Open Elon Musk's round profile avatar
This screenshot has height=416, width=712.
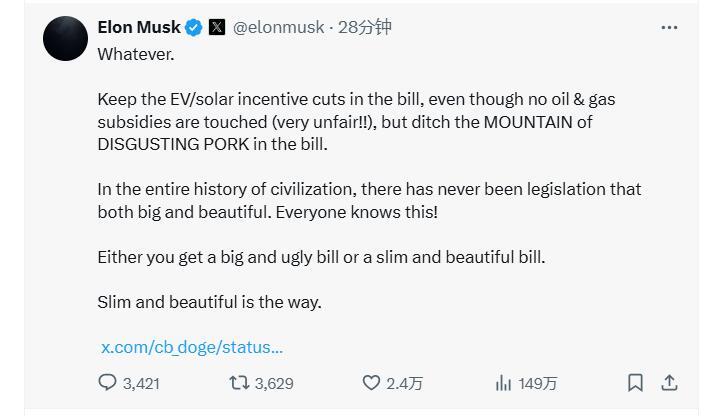coord(65,39)
